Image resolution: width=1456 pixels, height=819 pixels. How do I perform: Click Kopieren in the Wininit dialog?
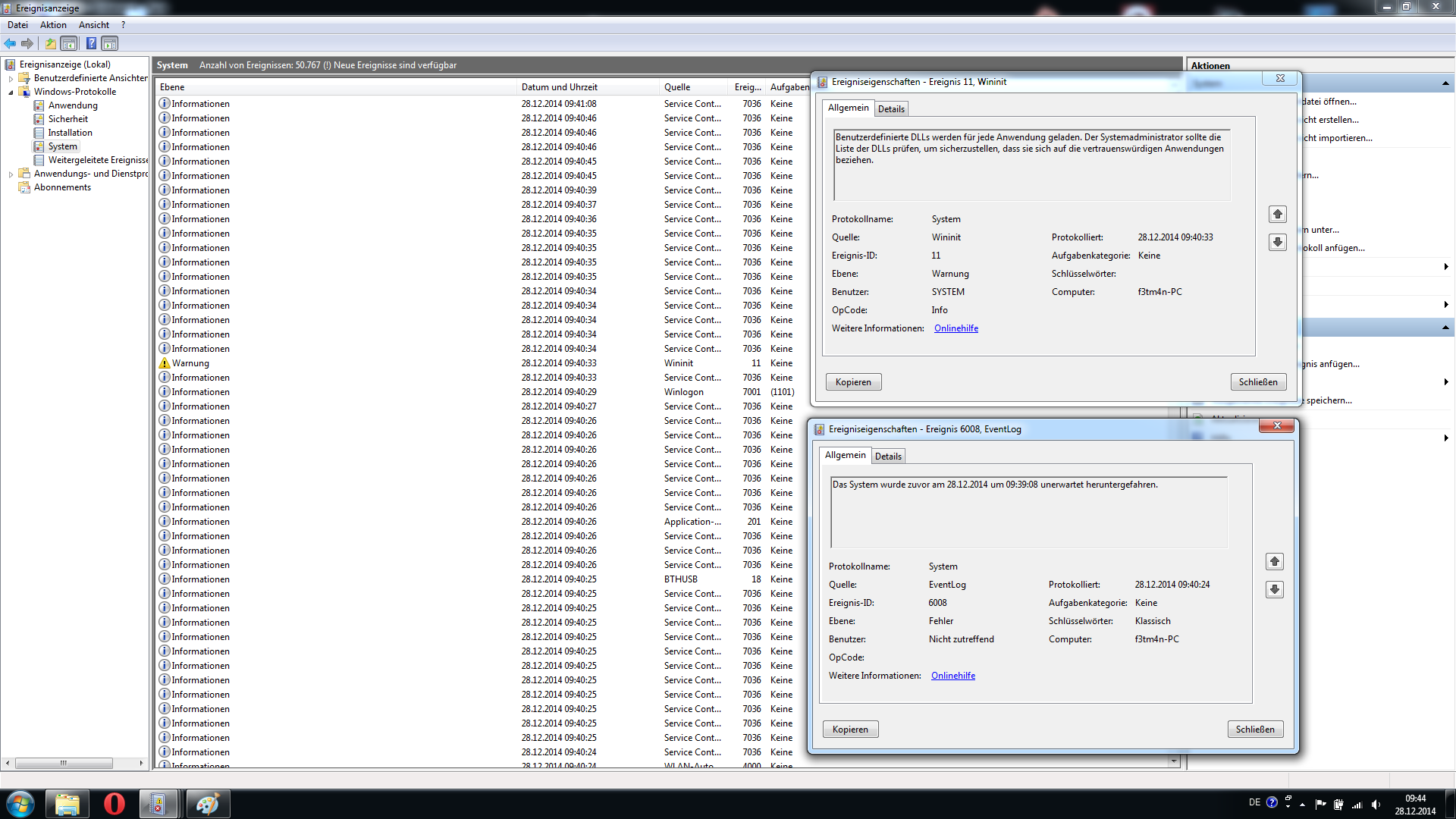tap(853, 382)
